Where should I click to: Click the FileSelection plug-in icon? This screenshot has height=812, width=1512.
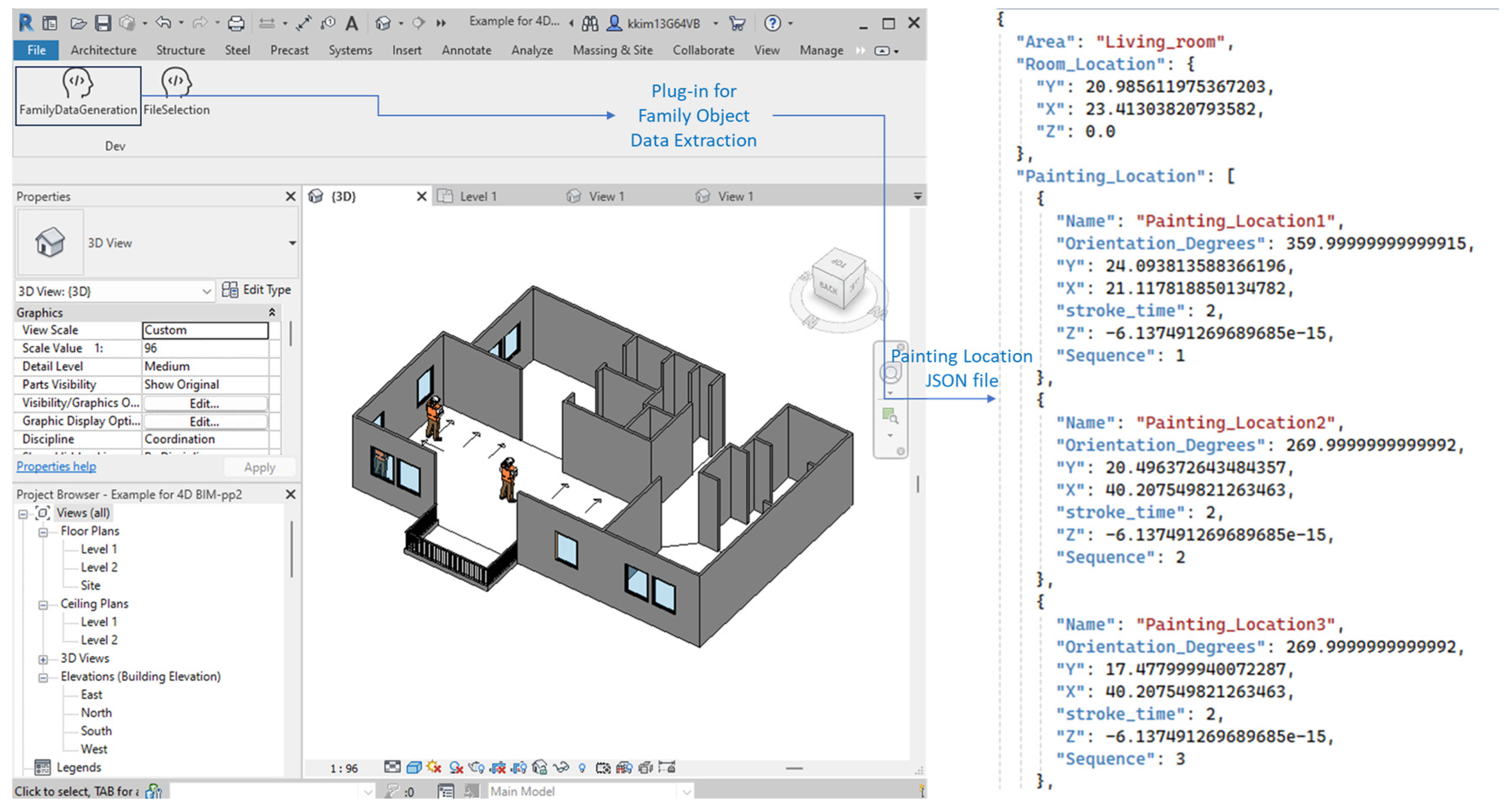click(175, 82)
